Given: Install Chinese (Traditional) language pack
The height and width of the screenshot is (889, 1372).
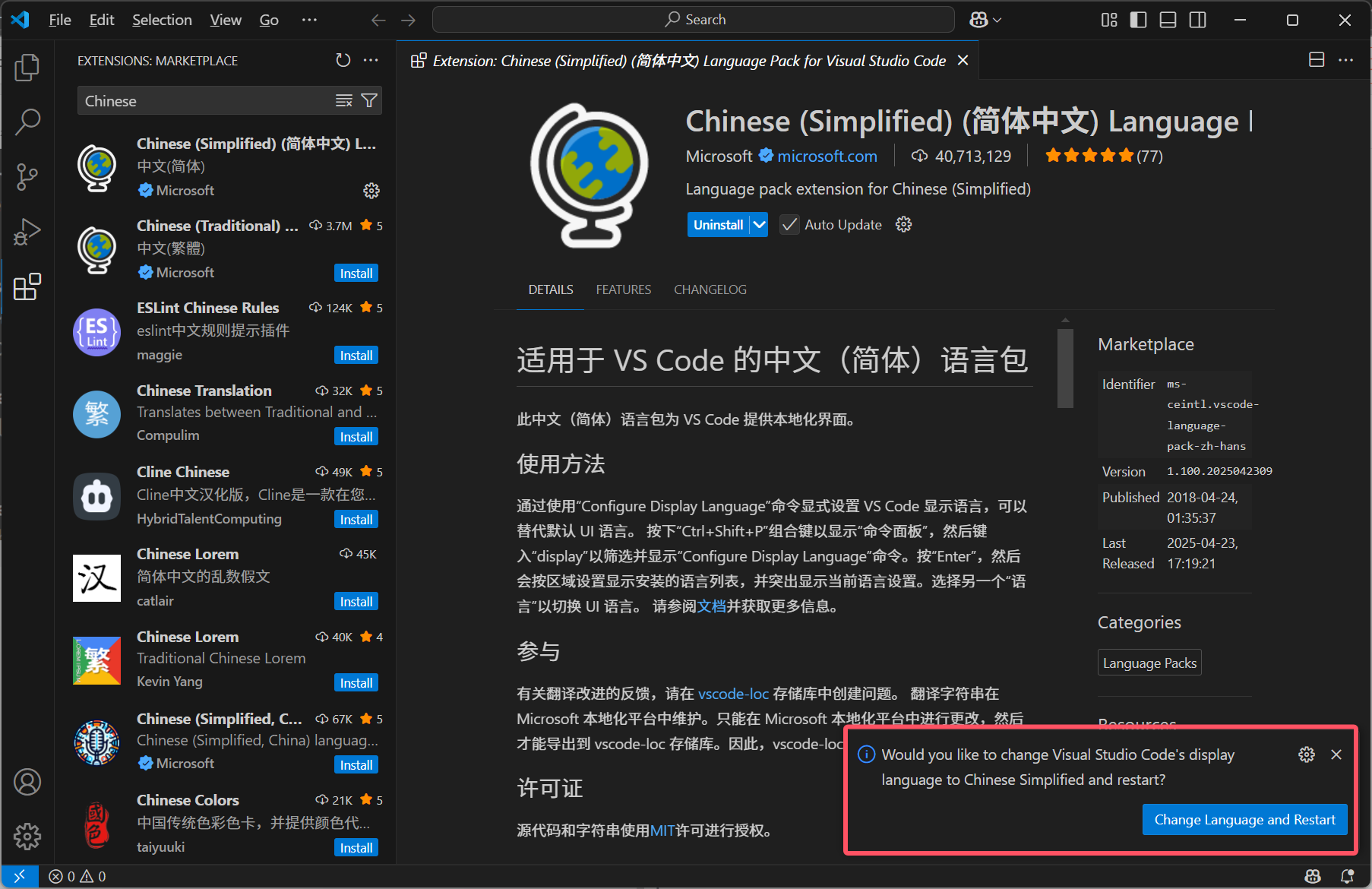Looking at the screenshot, I should [356, 274].
